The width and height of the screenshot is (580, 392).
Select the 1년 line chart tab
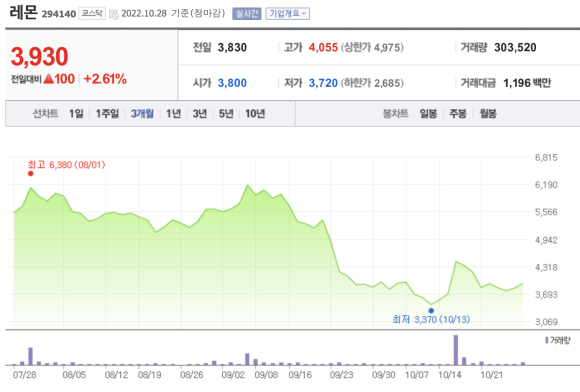[x=173, y=114]
